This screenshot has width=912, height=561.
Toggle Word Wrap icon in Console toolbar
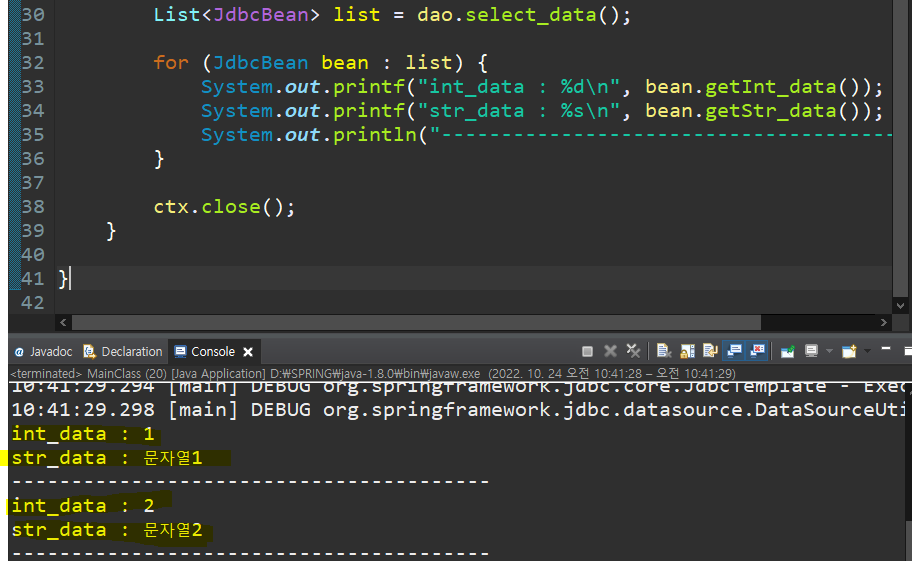pos(710,351)
